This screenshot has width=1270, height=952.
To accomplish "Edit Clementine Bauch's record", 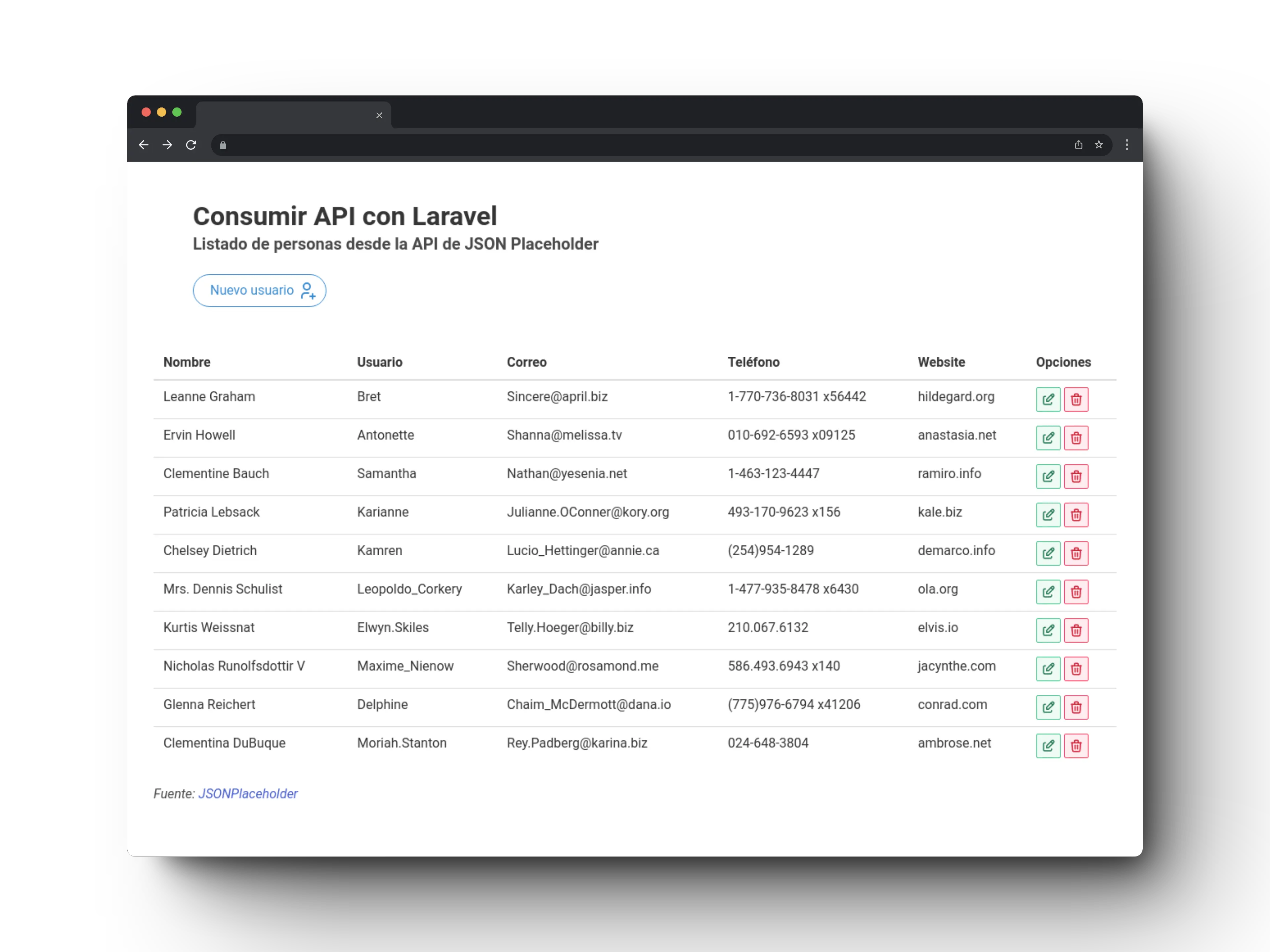I will pos(1048,476).
